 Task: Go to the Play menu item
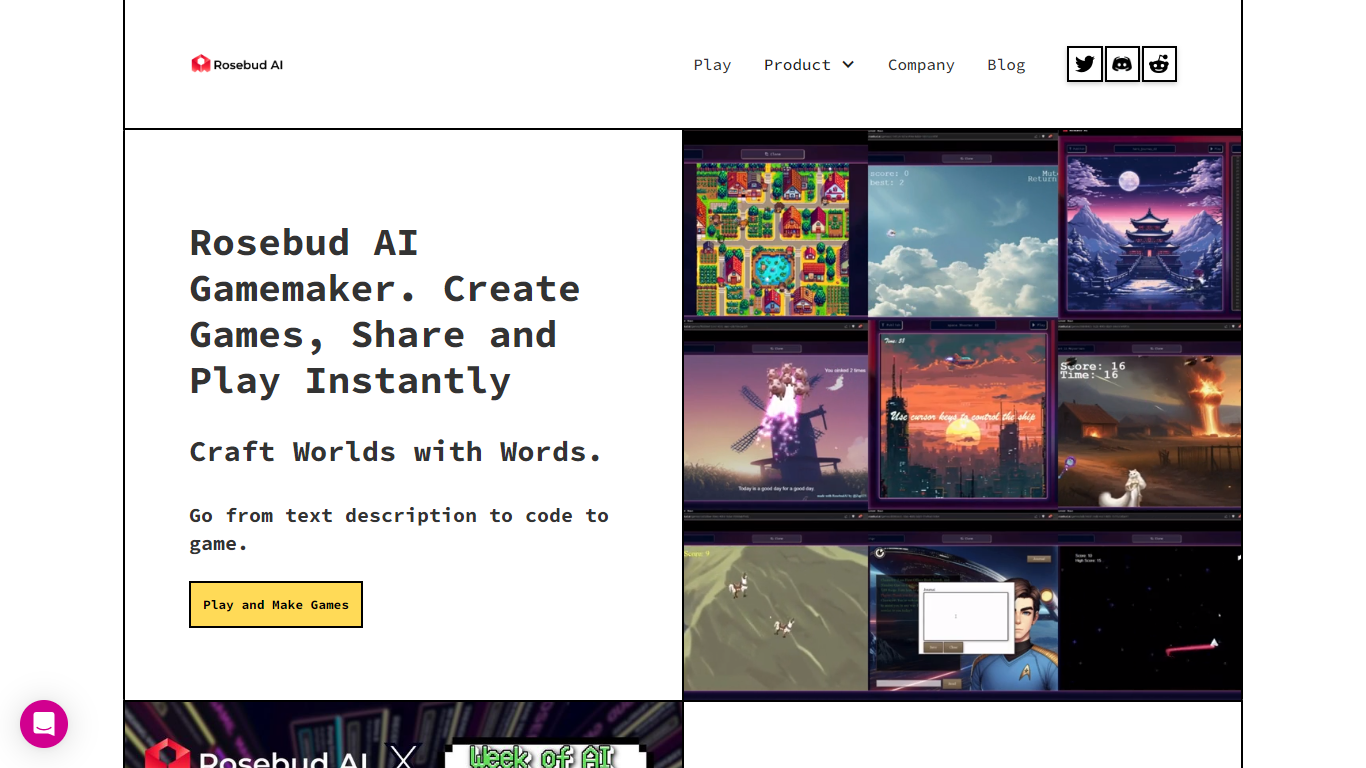point(712,65)
